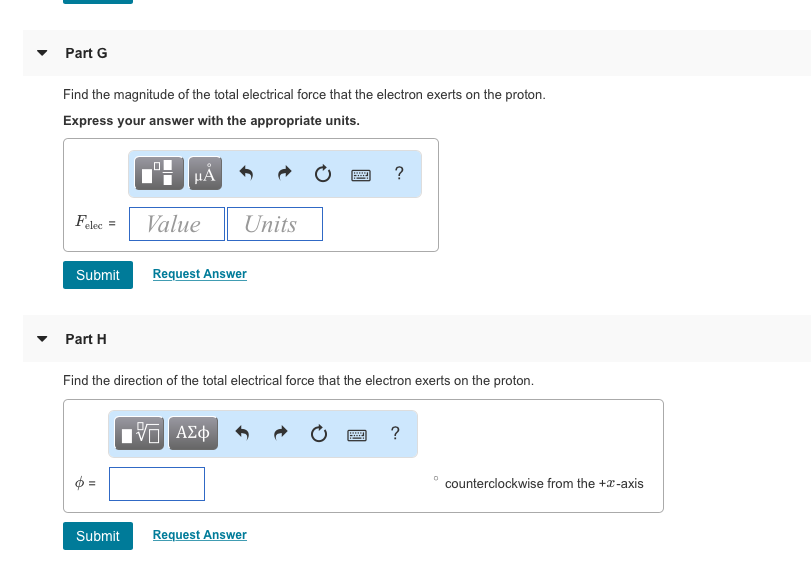
Task: Click the undo arrow in Part G toolbar
Action: click(245, 173)
